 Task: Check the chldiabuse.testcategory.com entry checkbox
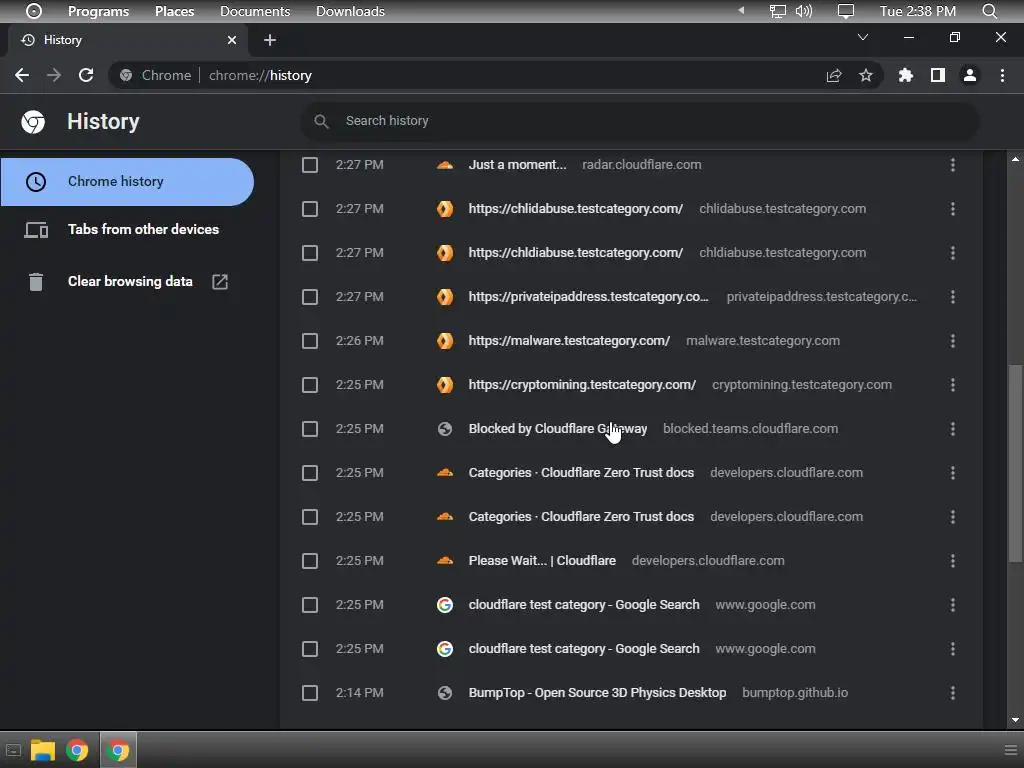point(310,253)
